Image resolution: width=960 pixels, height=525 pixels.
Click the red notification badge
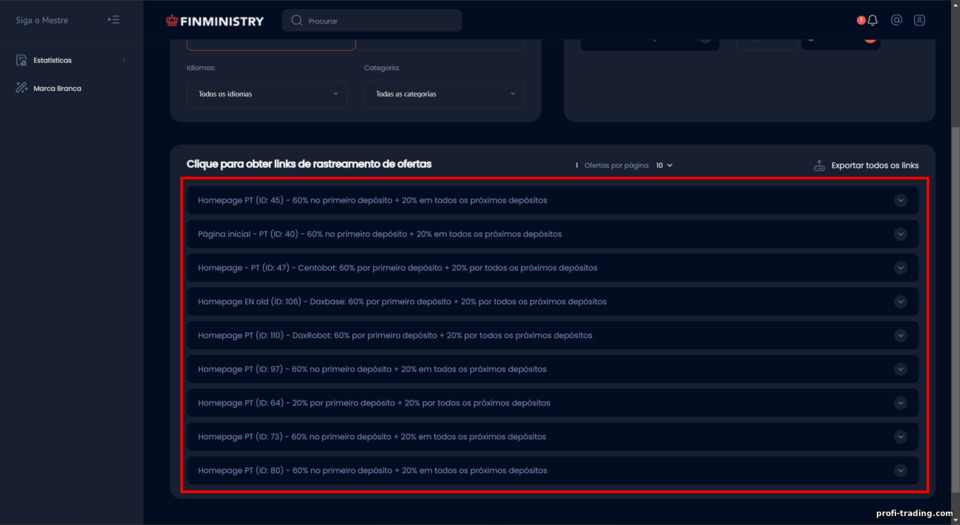pyautogui.click(x=861, y=20)
